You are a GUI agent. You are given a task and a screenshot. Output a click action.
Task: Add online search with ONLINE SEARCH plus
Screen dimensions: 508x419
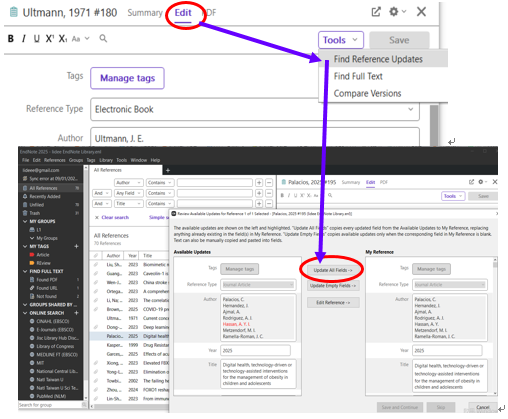click(x=76, y=313)
